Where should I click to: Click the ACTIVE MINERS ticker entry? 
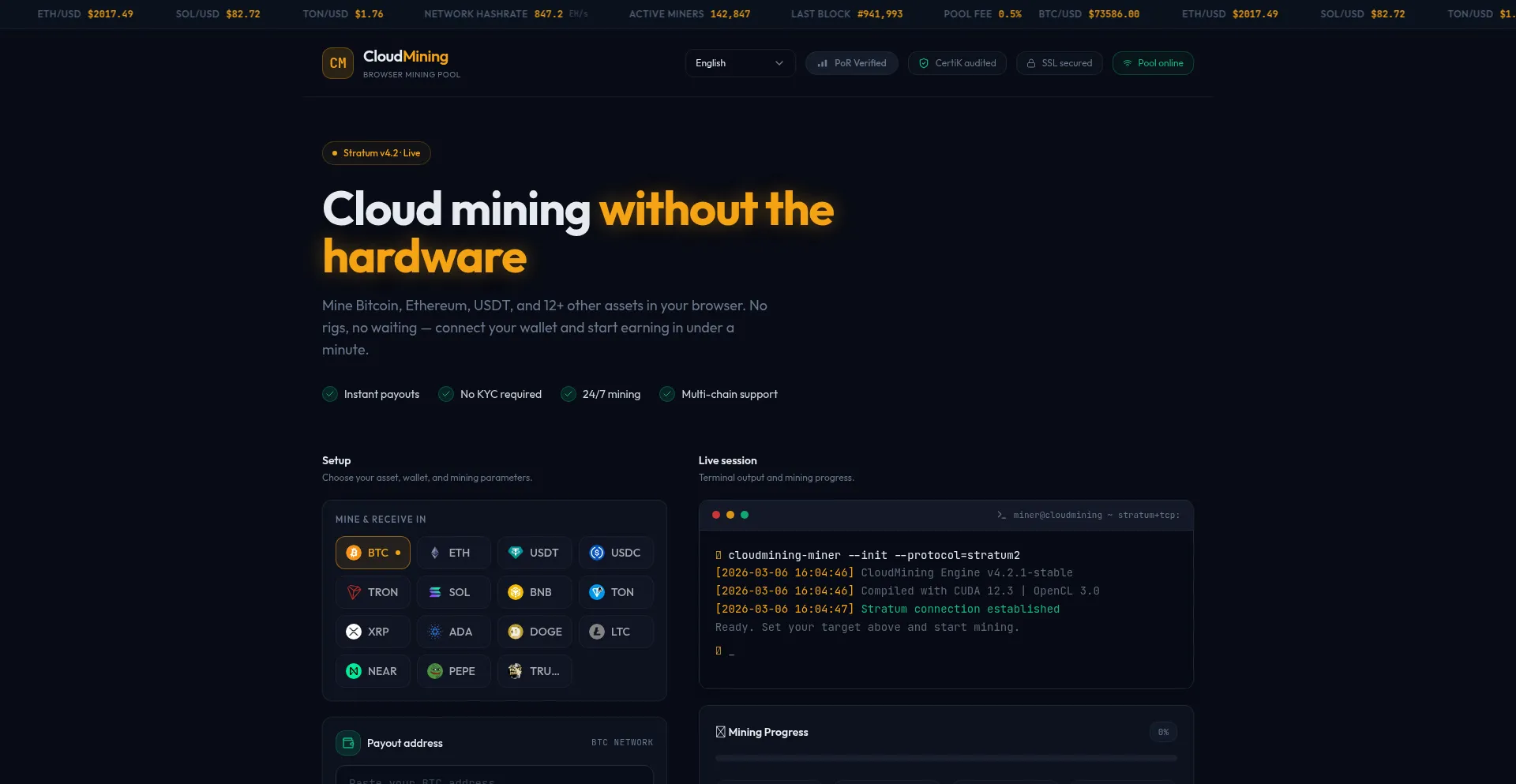pos(689,14)
